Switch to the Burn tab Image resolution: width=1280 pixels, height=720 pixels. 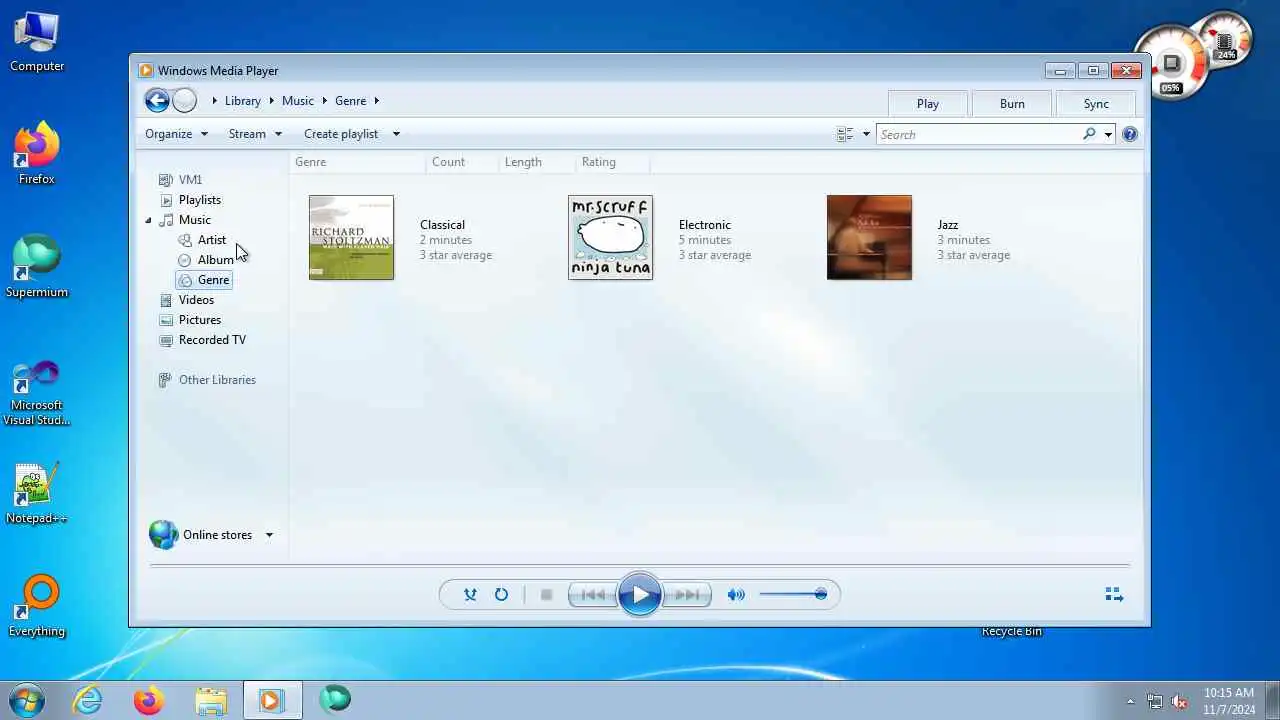tap(1012, 103)
